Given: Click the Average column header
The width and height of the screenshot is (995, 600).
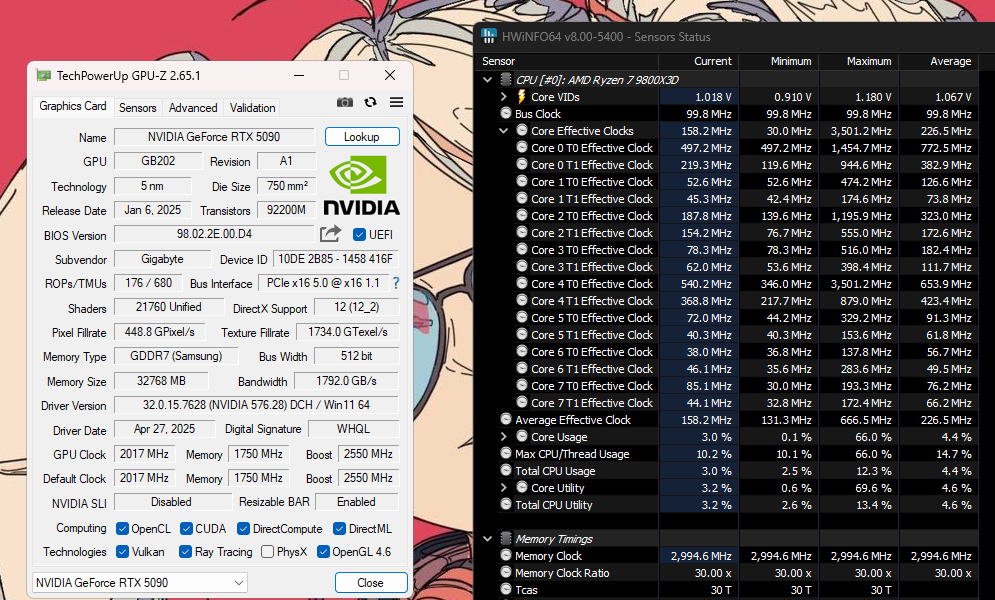Looking at the screenshot, I should [x=939, y=61].
